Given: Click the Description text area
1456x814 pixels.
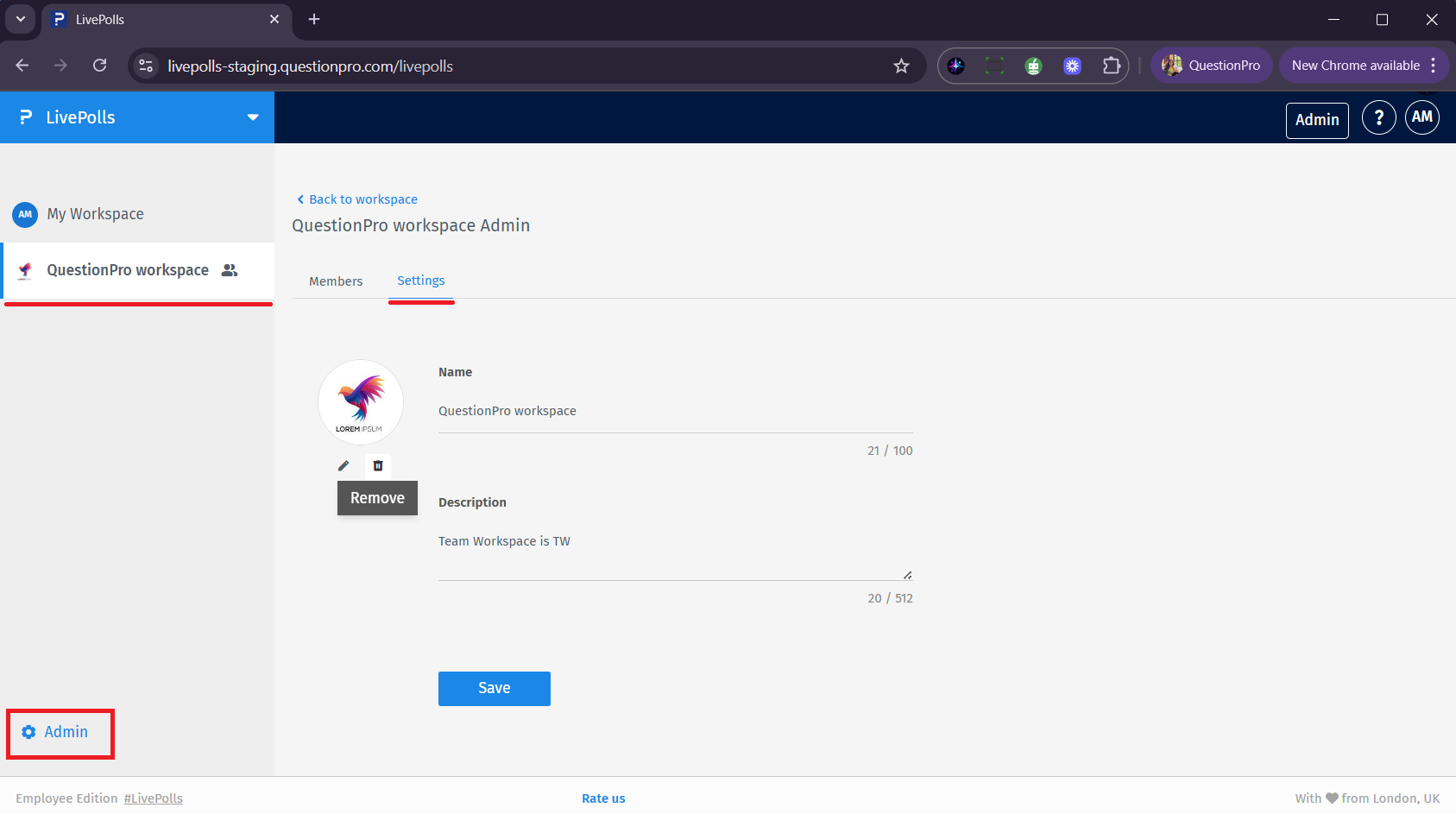Looking at the screenshot, I should point(676,552).
